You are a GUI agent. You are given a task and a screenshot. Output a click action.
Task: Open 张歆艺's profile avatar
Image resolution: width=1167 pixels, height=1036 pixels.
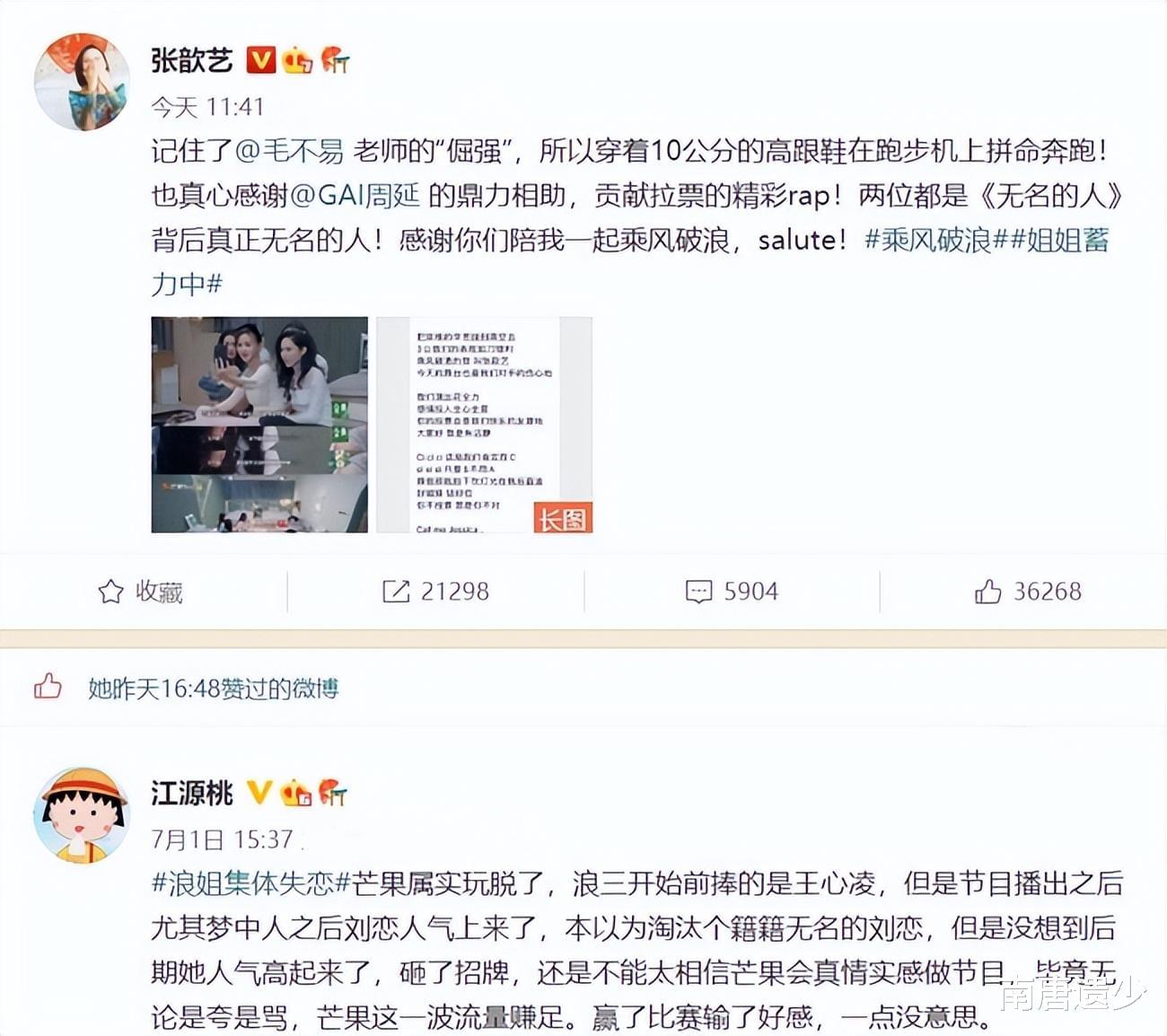pos(82,83)
